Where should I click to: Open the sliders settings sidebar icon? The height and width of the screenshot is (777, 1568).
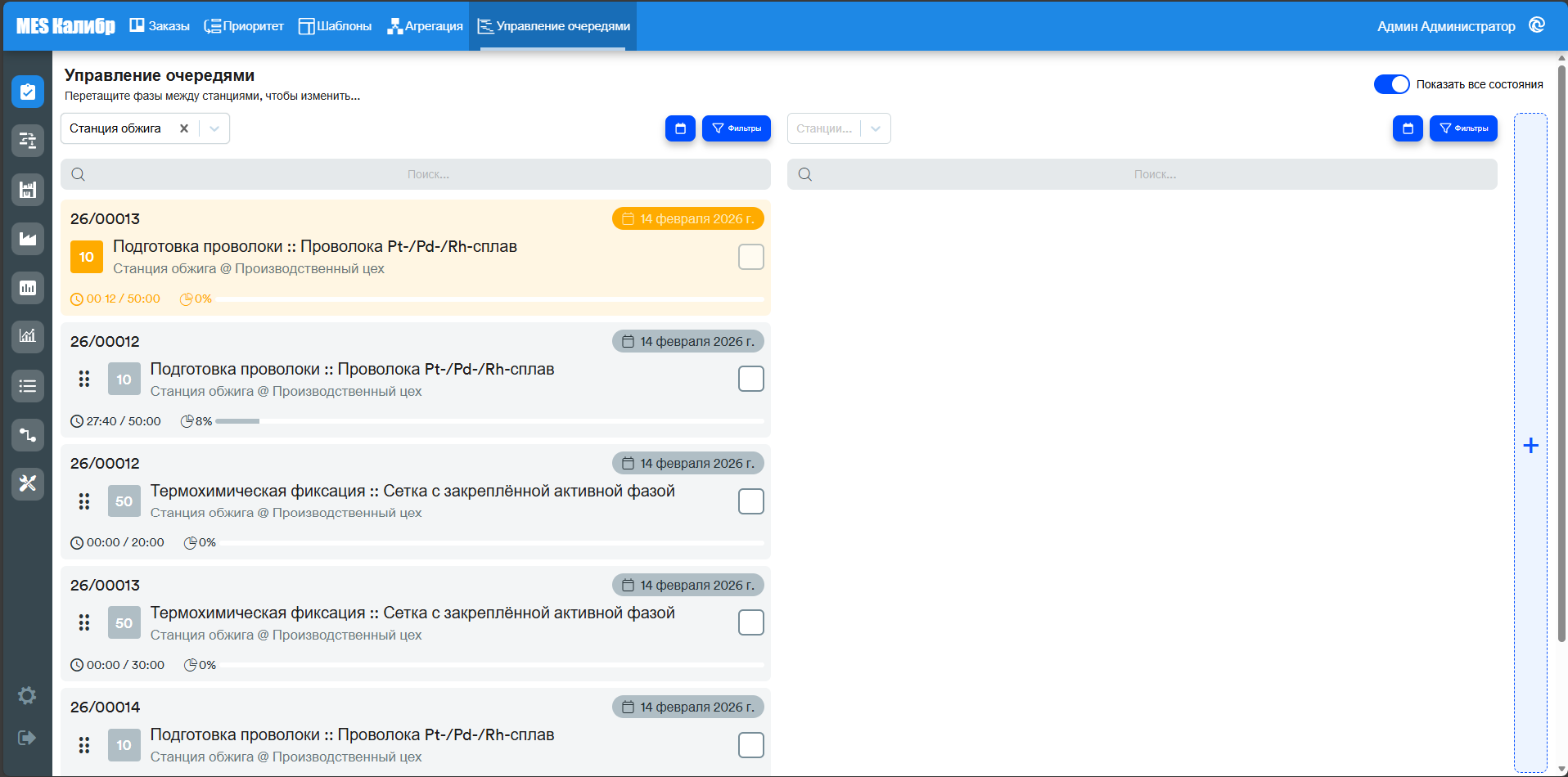point(28,141)
